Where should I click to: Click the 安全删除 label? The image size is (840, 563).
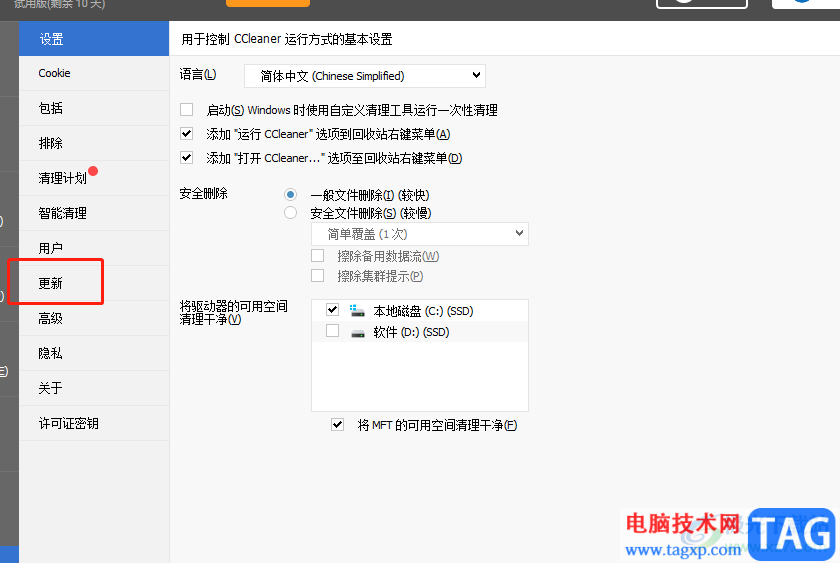(x=204, y=193)
